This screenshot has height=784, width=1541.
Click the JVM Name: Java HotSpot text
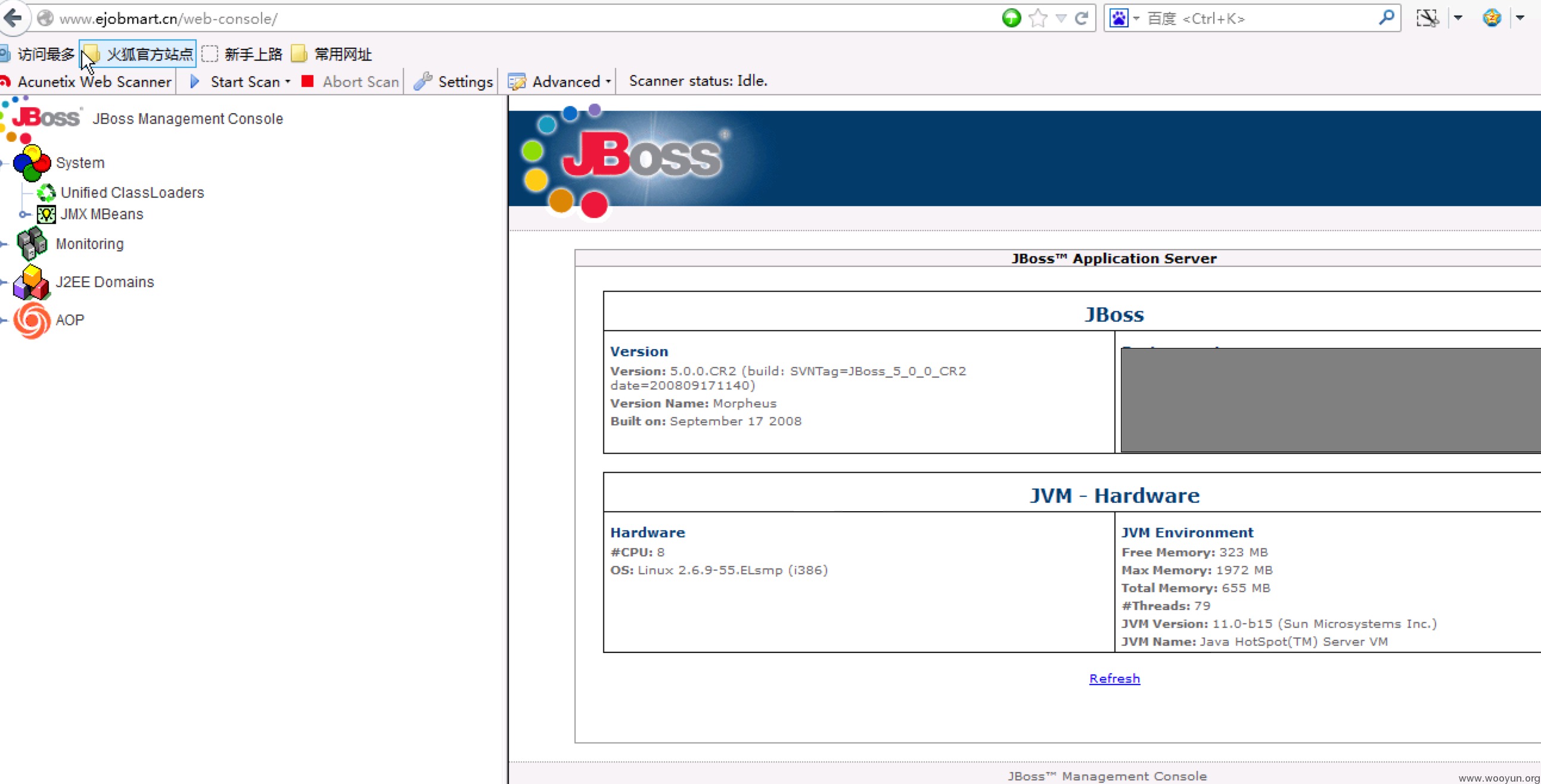coord(1254,642)
